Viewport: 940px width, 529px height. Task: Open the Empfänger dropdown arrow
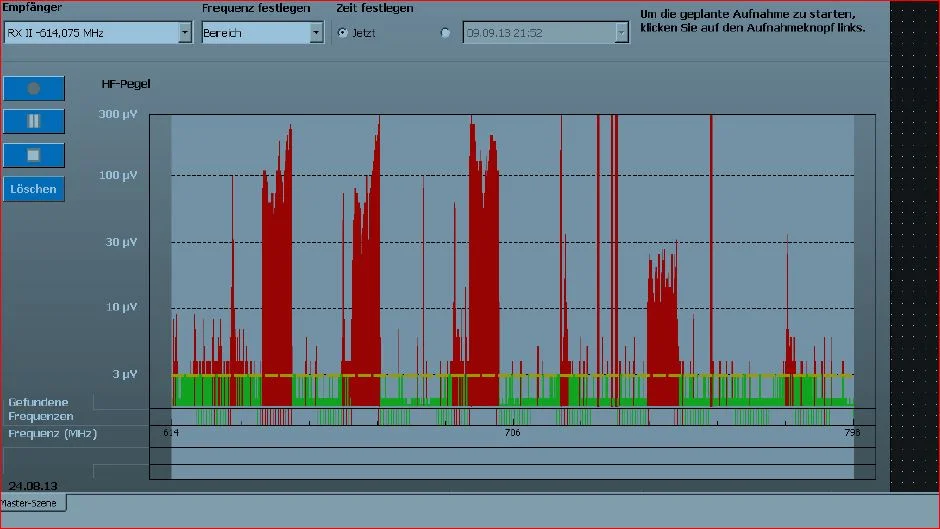click(x=185, y=32)
